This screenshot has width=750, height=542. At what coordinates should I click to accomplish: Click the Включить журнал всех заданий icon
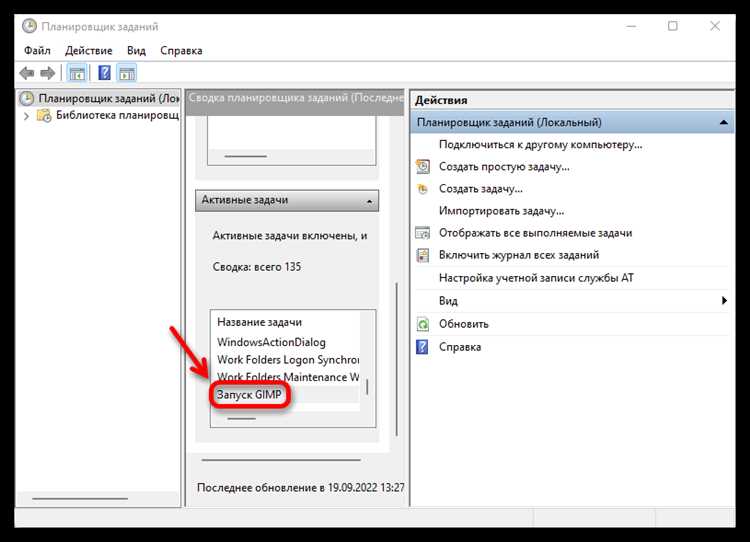click(423, 255)
